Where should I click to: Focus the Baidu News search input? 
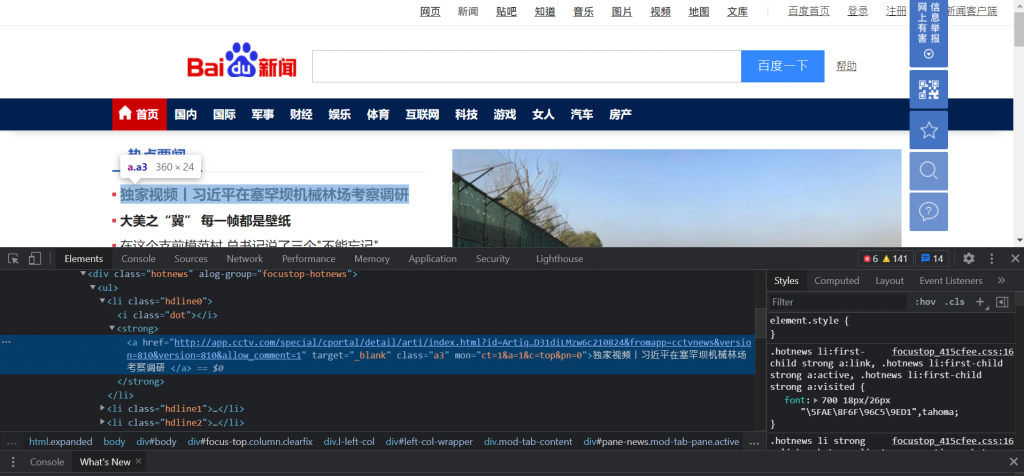click(x=526, y=66)
